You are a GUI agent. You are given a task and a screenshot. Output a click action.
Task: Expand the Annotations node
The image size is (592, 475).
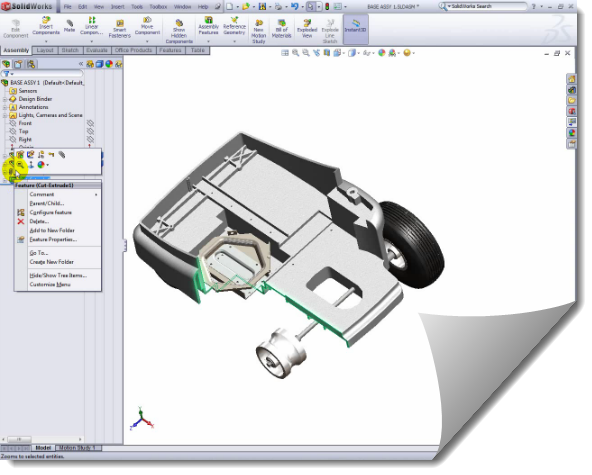click(5, 107)
